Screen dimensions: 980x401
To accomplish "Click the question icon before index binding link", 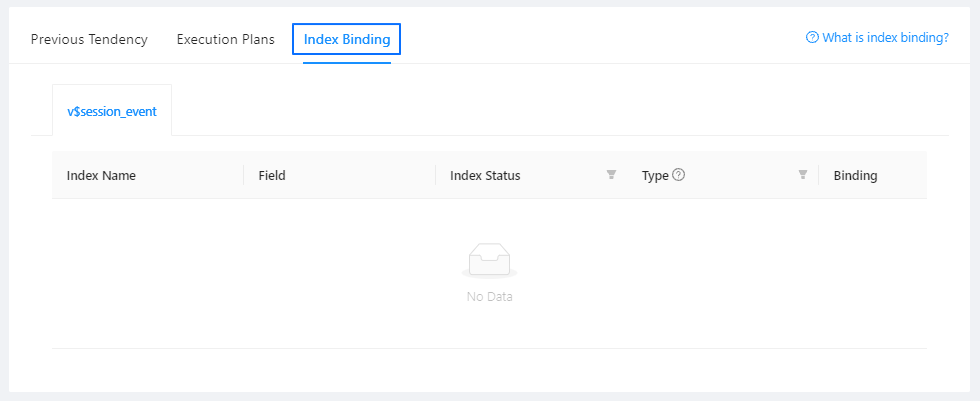I will click(x=812, y=38).
